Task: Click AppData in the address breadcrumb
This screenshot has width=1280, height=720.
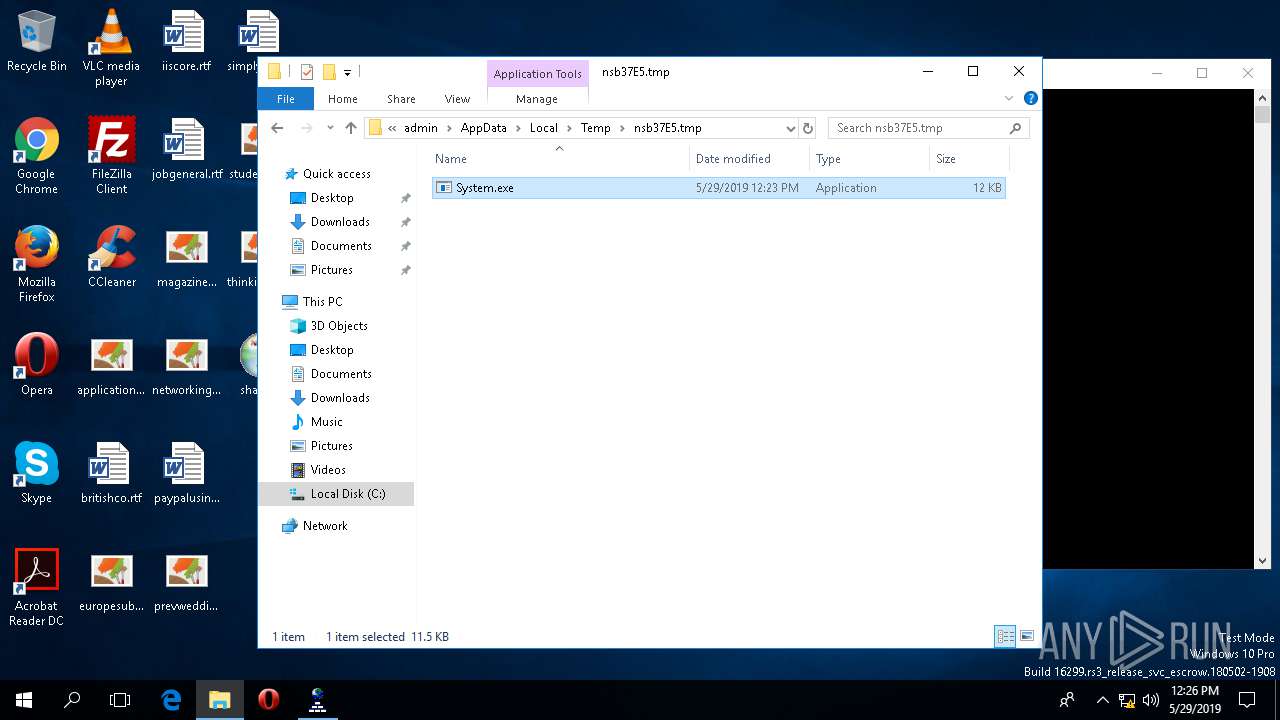Action: point(484,128)
